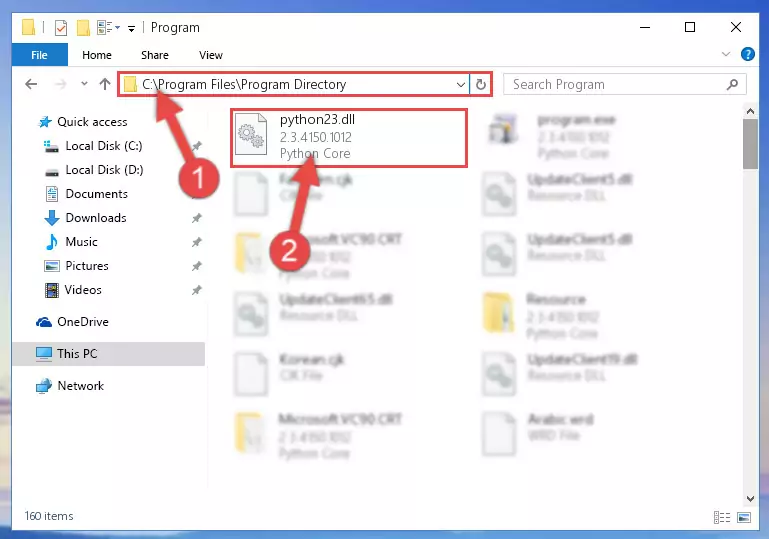
Task: Go forward with the right arrow
Action: pos(60,84)
